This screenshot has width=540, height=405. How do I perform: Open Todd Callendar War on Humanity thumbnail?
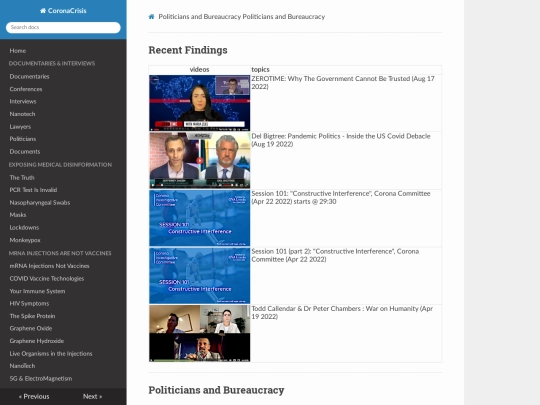pos(199,333)
